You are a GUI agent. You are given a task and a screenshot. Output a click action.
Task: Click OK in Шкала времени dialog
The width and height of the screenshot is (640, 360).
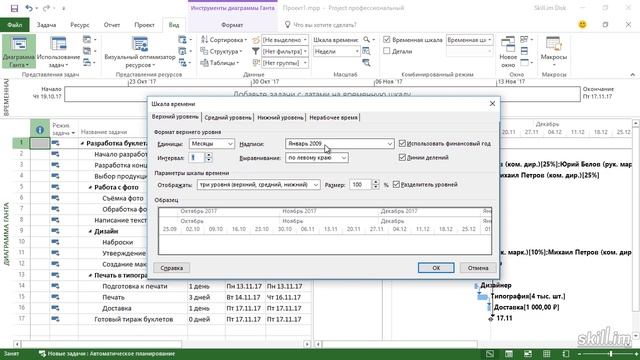pos(436,268)
